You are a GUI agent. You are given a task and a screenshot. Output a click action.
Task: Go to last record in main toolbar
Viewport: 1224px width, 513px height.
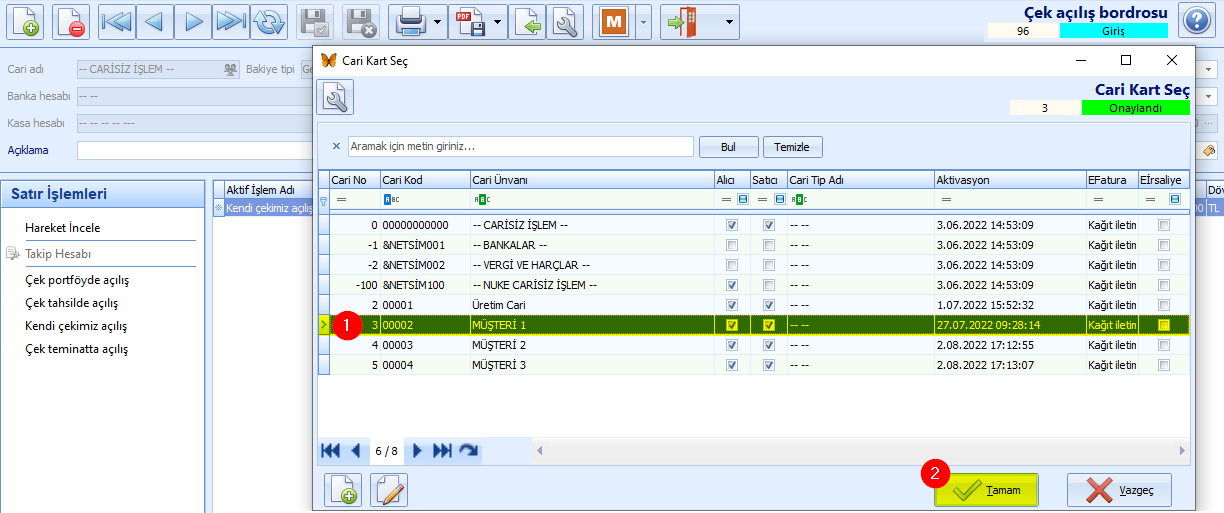coord(231,21)
